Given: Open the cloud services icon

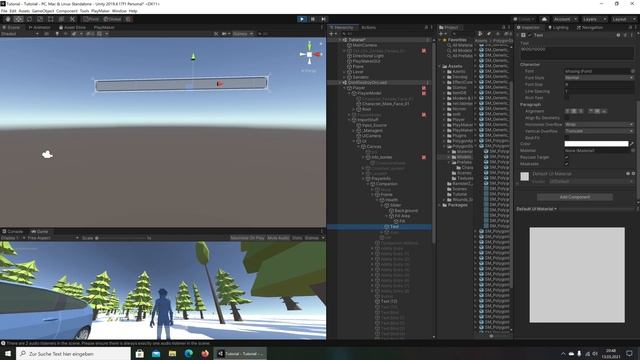Looking at the screenshot, I should [544, 19].
